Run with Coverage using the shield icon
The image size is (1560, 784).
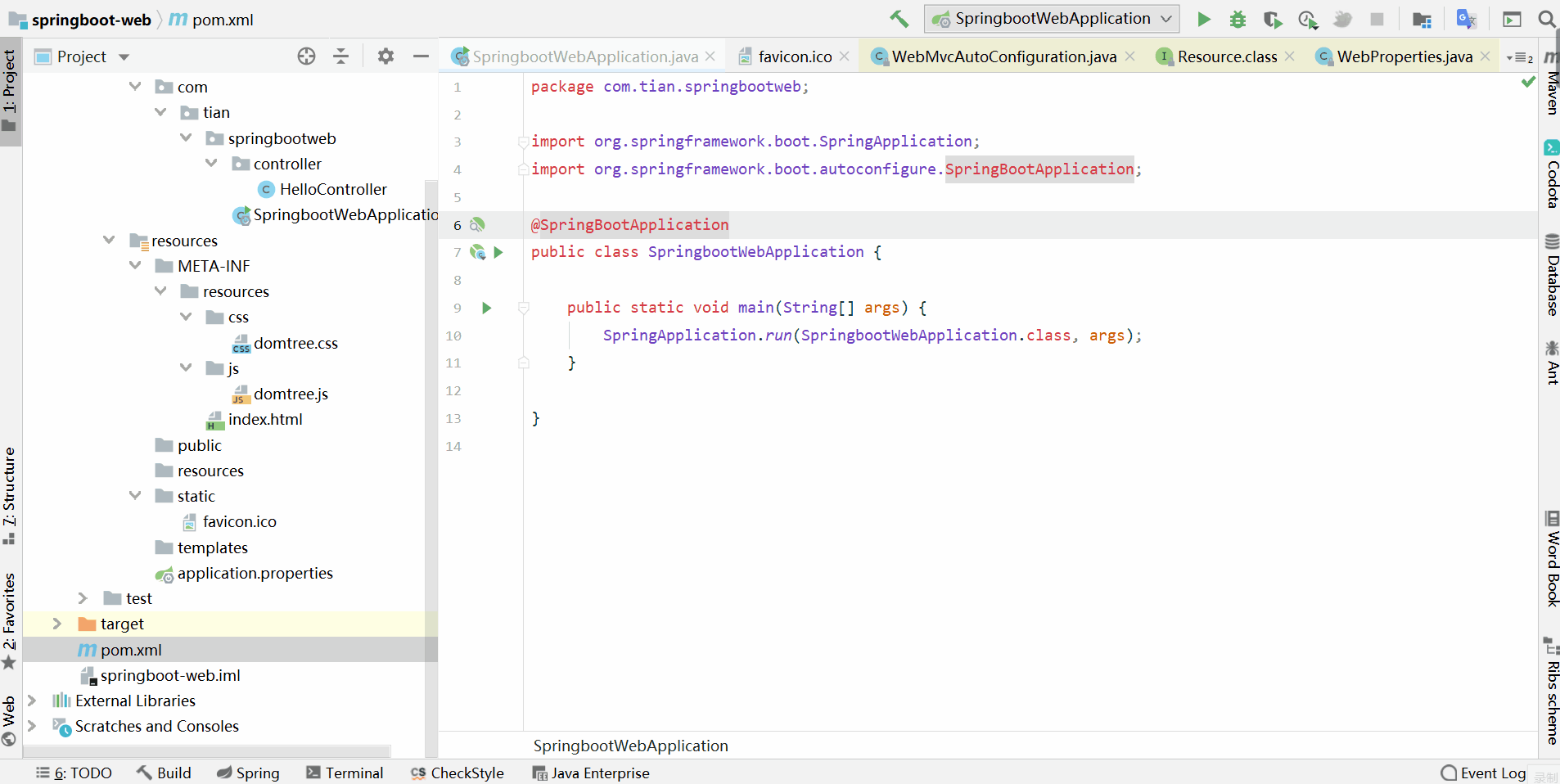coord(1273,19)
